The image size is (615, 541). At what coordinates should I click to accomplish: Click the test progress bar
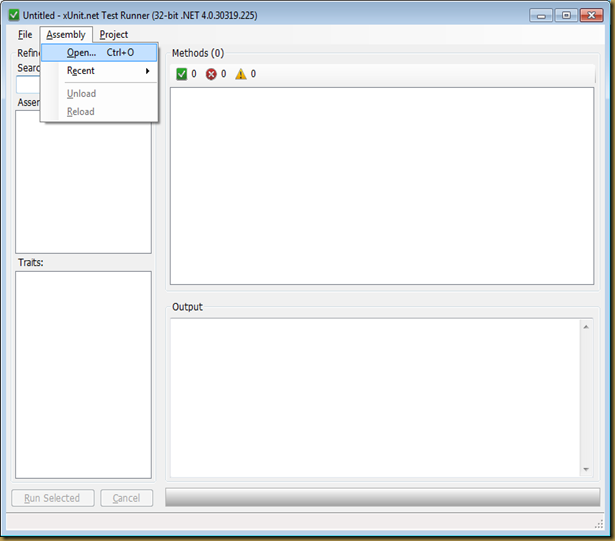pyautogui.click(x=382, y=497)
